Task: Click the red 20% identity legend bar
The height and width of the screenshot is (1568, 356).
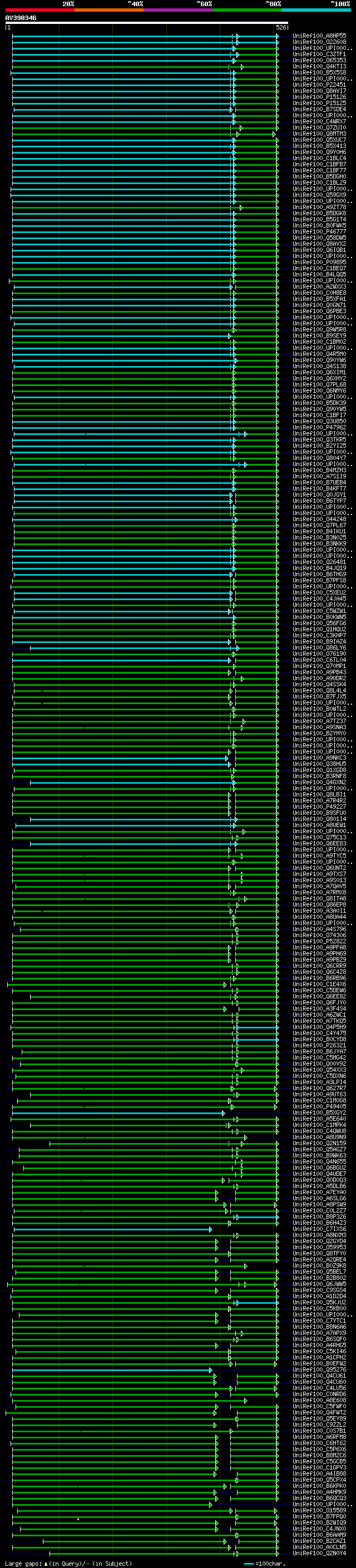Action: click(x=39, y=10)
